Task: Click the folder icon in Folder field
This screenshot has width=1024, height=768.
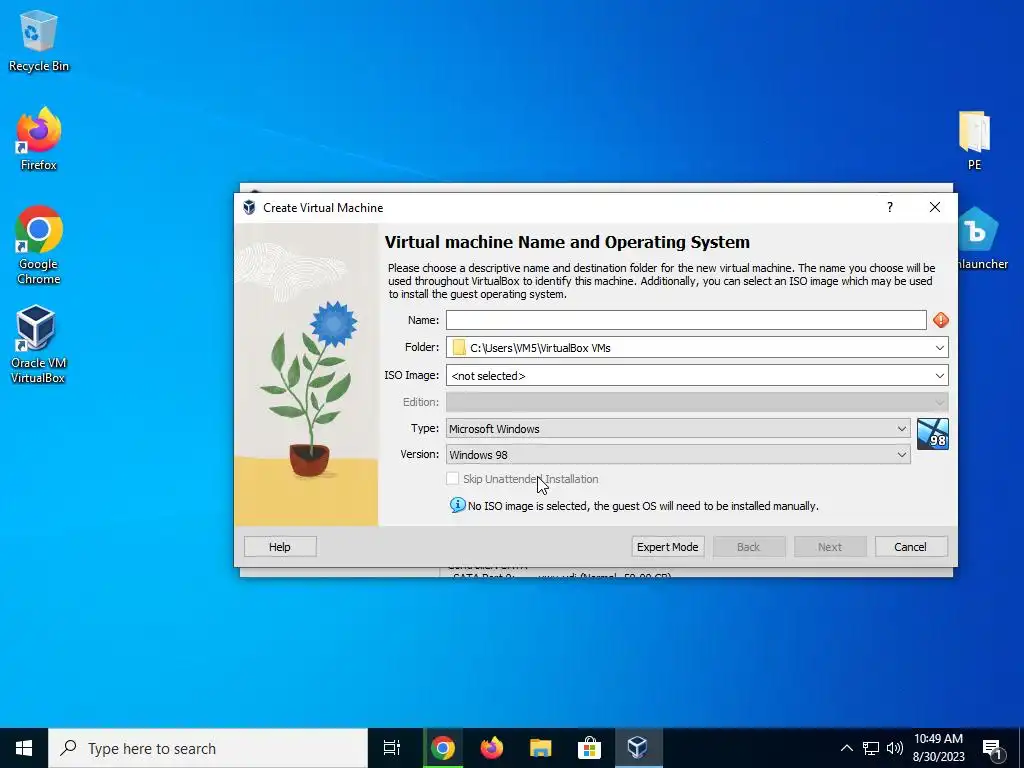Action: (x=459, y=347)
